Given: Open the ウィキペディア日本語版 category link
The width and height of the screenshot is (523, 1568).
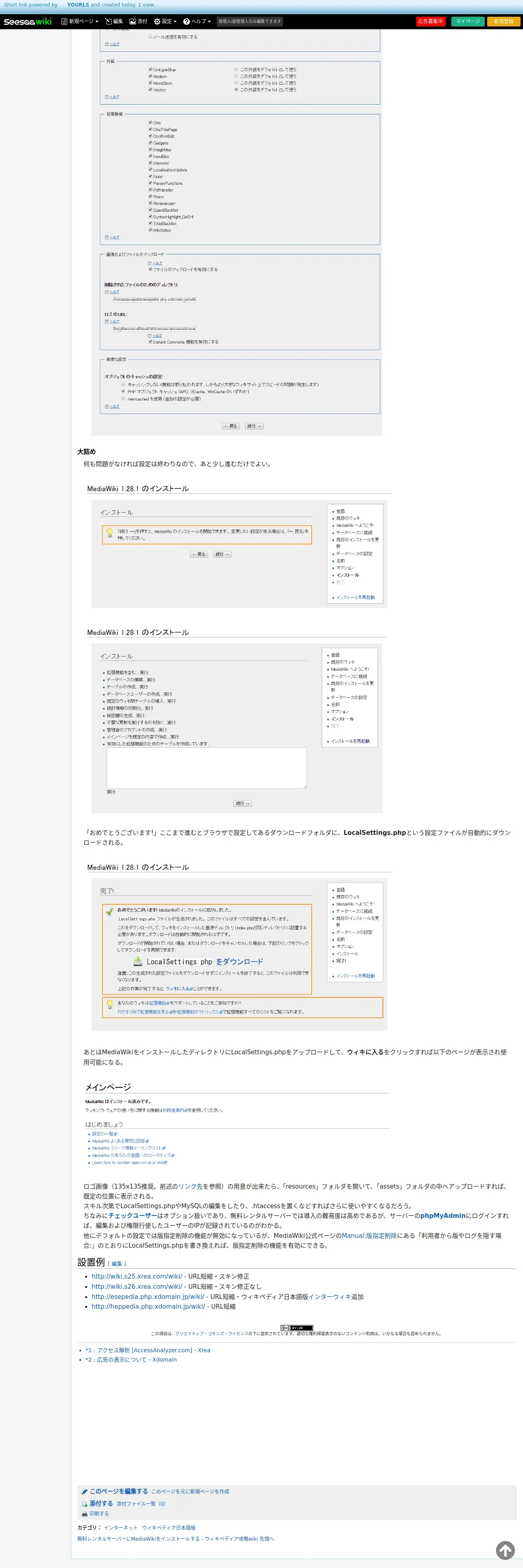Looking at the screenshot, I should [169, 1528].
